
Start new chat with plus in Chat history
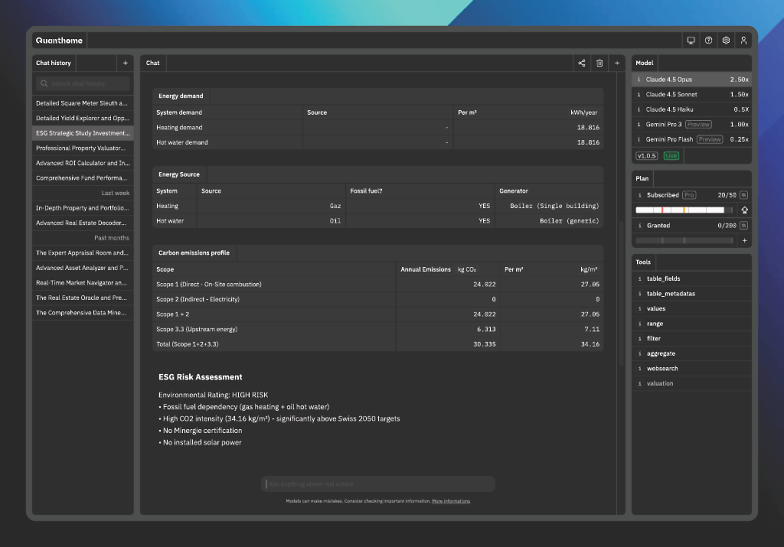coord(125,63)
